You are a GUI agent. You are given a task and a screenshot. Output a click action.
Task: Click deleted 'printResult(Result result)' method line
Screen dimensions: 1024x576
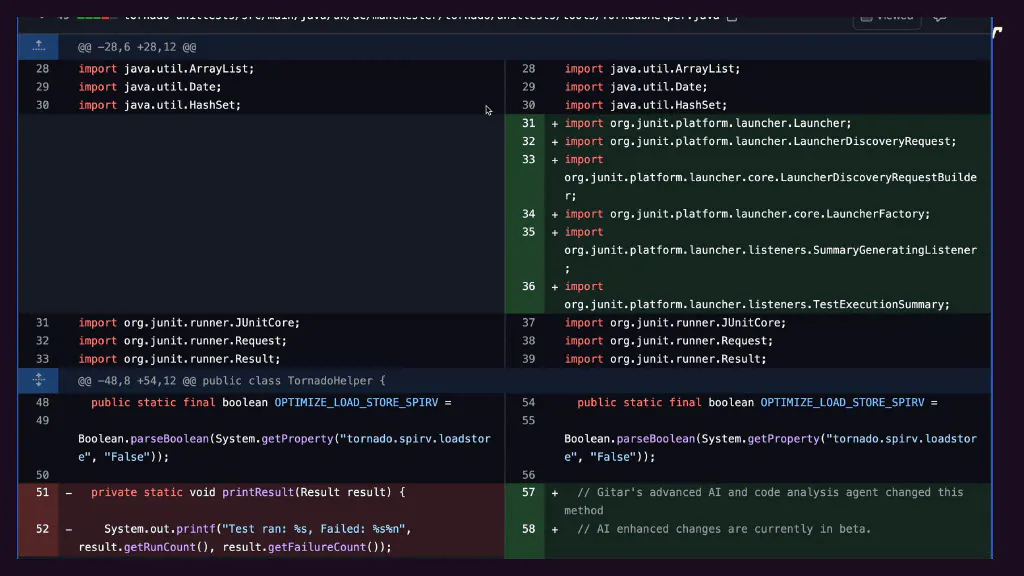tap(248, 492)
